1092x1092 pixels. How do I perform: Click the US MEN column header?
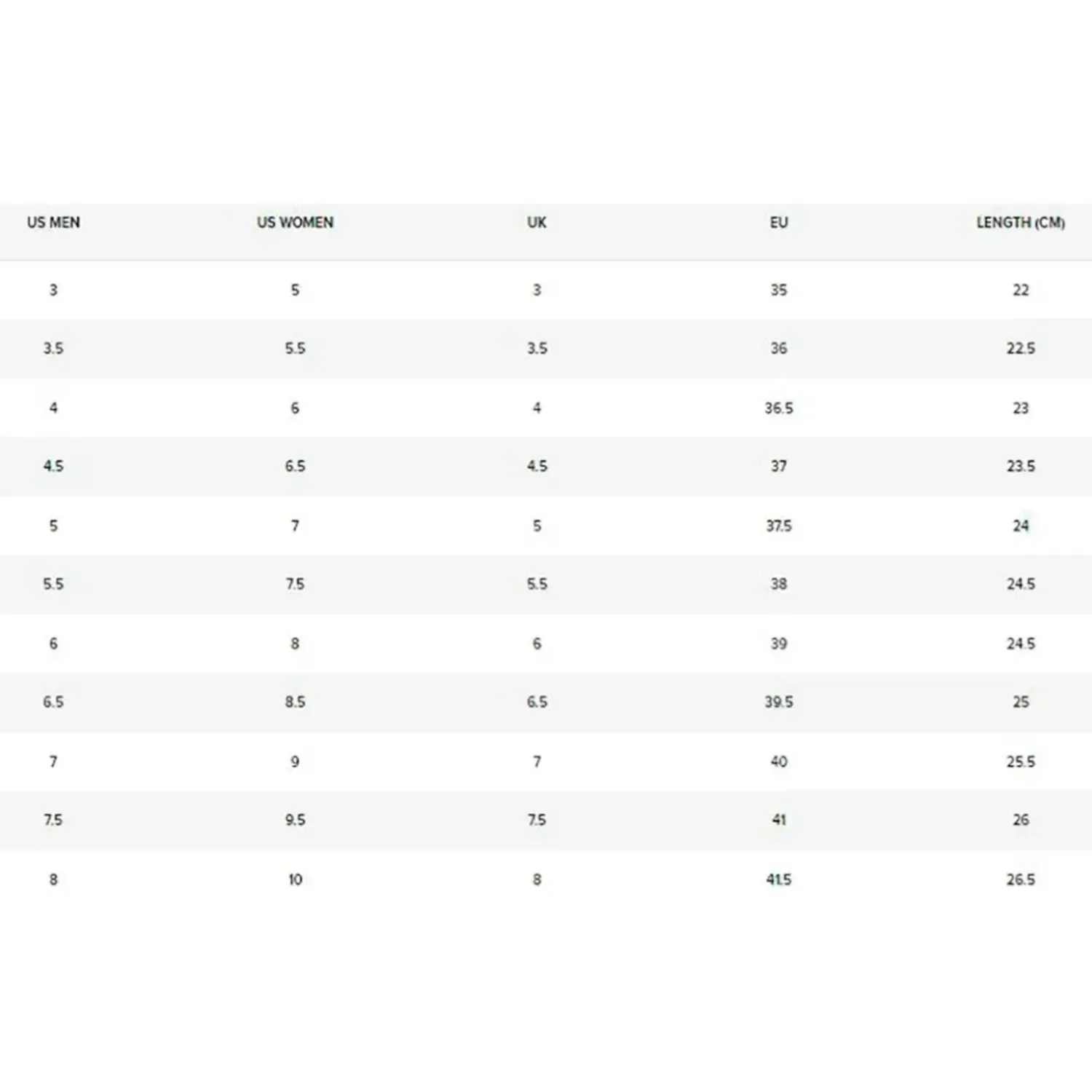[x=53, y=223]
